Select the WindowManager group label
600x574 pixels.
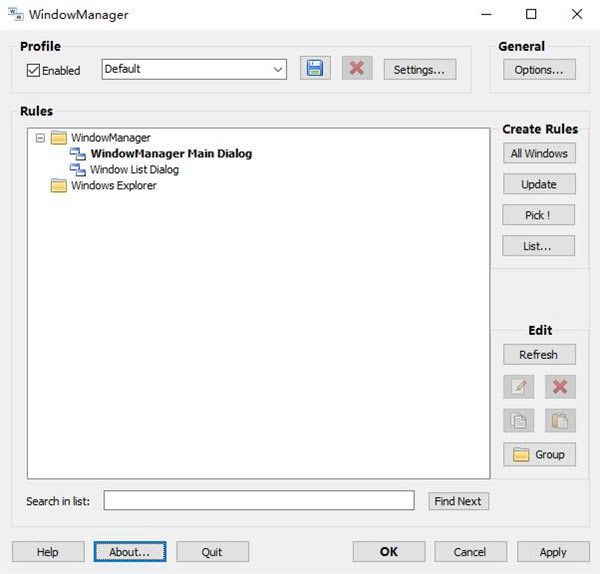[111, 138]
